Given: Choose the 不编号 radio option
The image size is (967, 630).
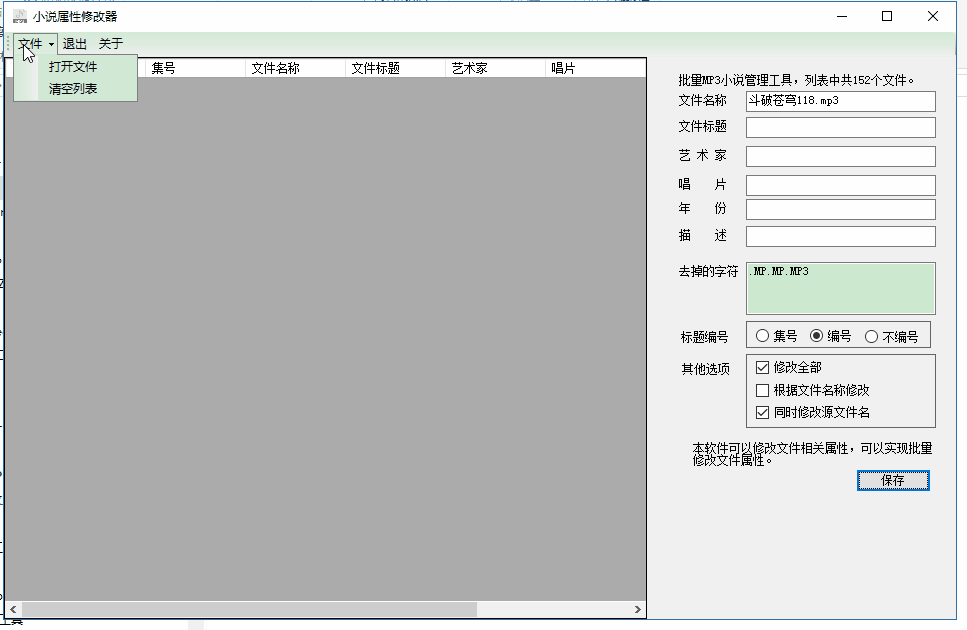Looking at the screenshot, I should tap(871, 337).
